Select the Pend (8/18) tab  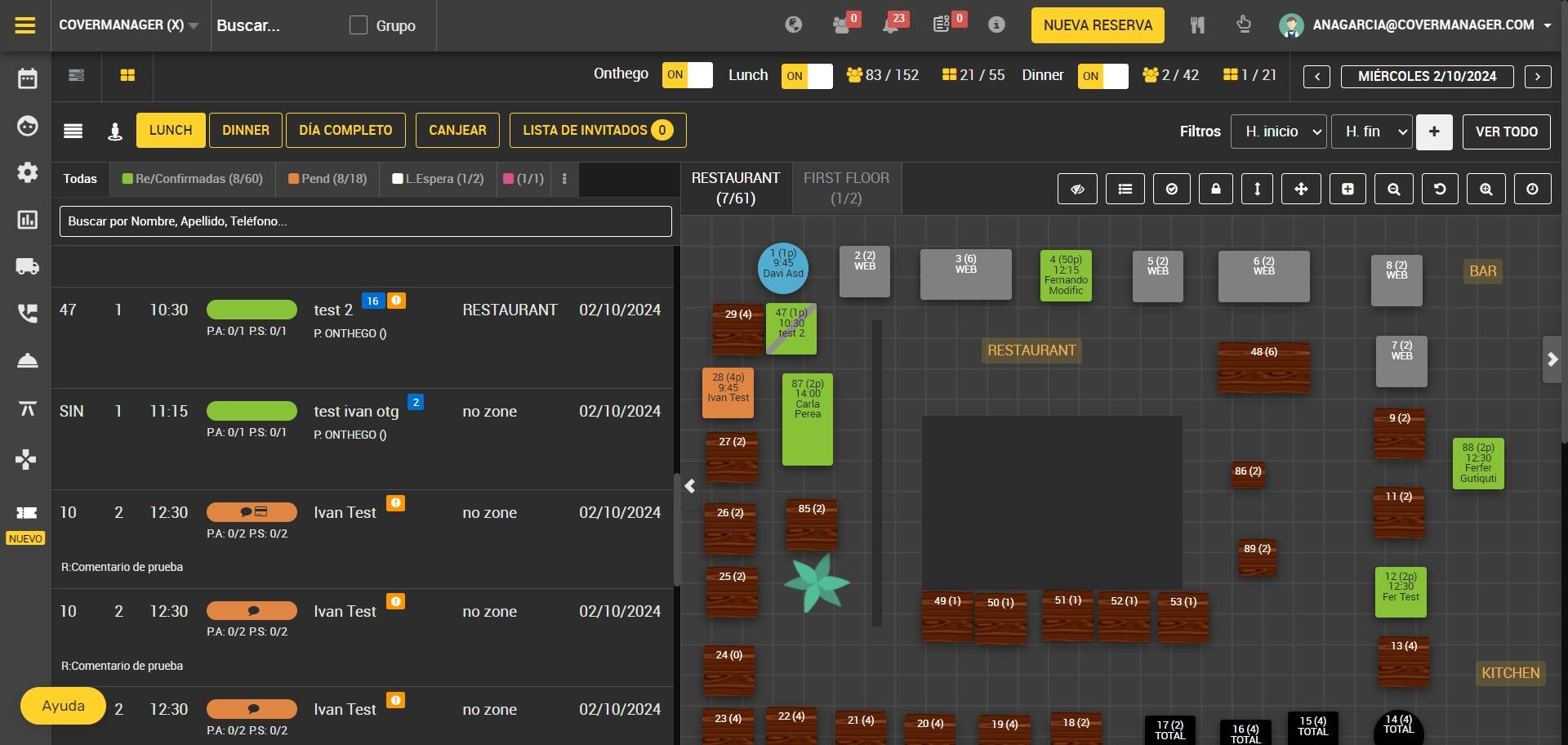coord(327,179)
